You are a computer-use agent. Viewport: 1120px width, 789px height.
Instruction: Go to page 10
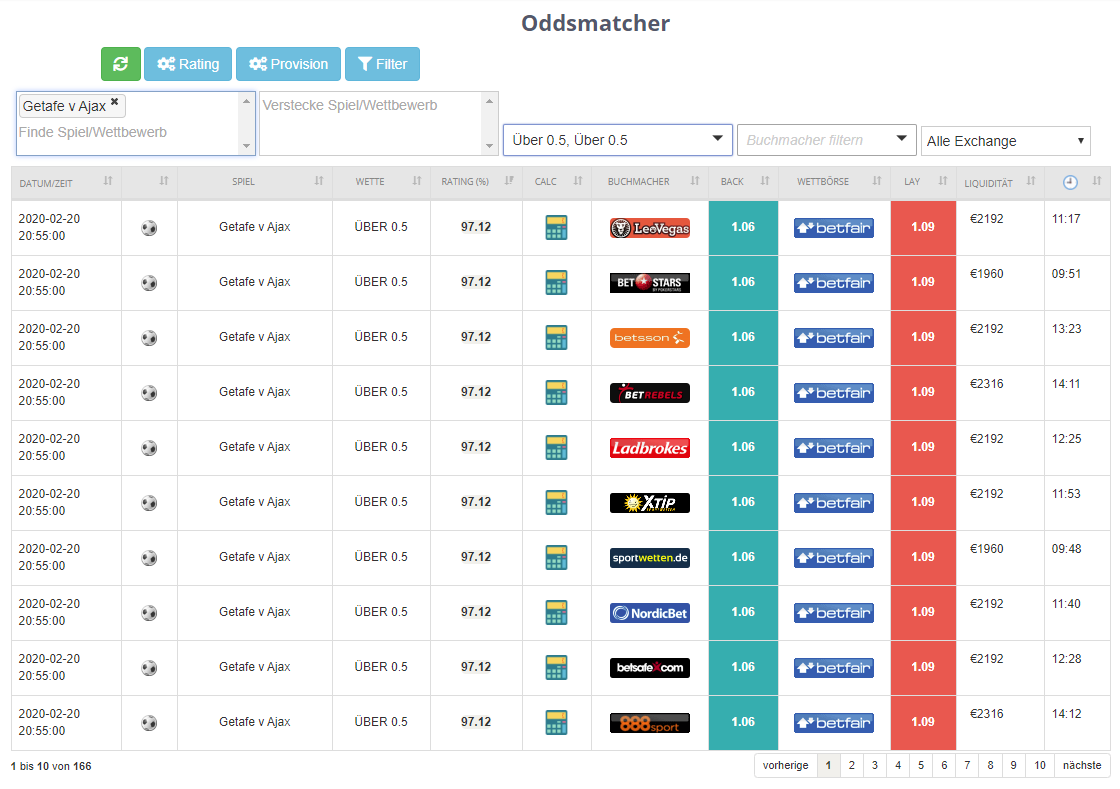[1040, 765]
